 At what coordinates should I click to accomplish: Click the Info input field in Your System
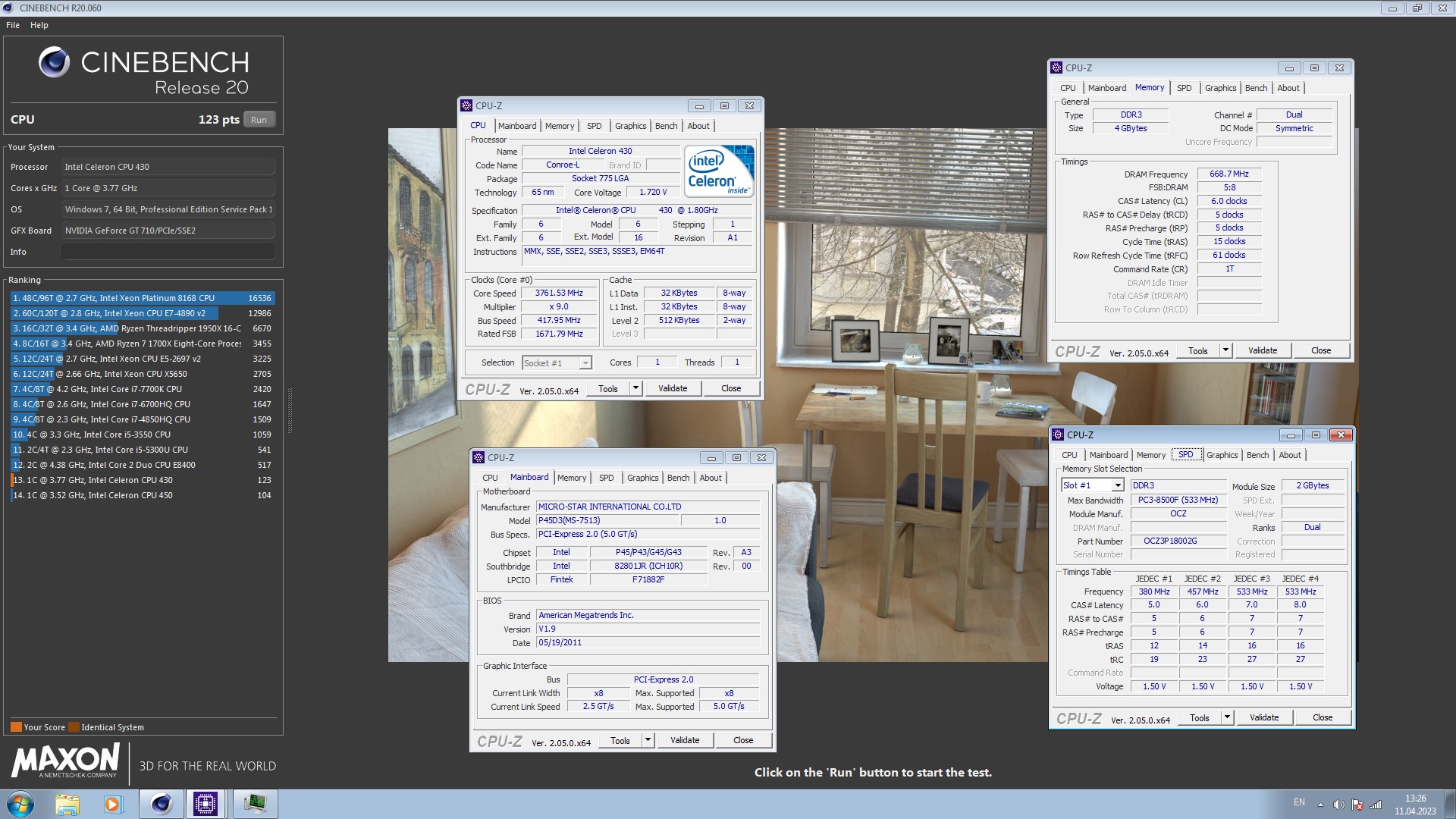[168, 252]
